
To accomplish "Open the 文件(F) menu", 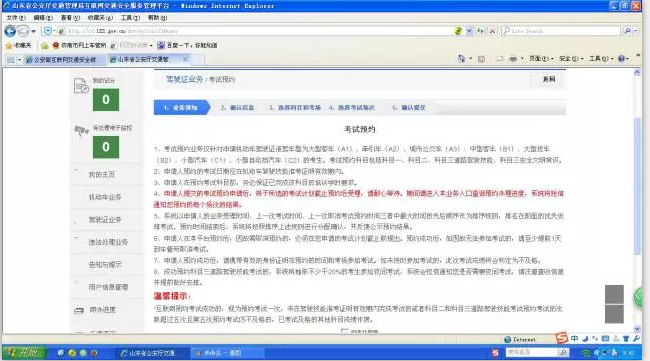I will 16,18.
